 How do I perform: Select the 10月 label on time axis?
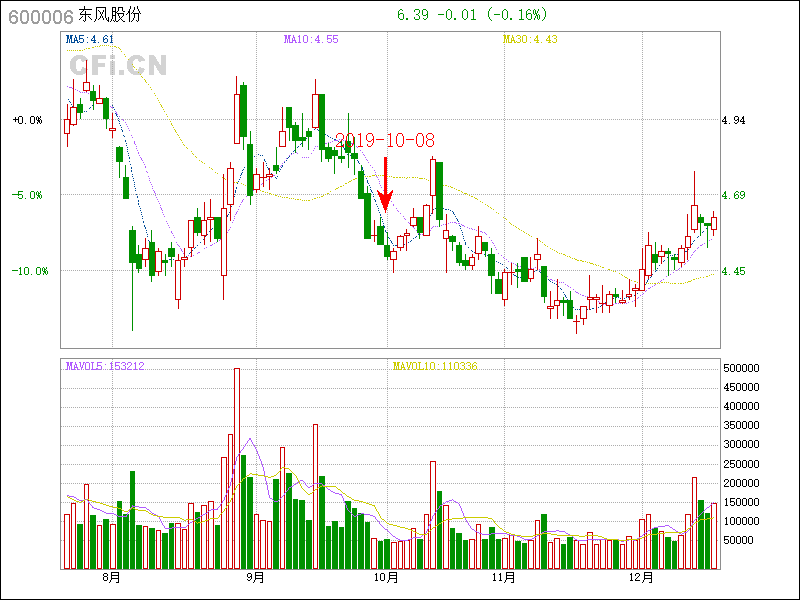(386, 577)
